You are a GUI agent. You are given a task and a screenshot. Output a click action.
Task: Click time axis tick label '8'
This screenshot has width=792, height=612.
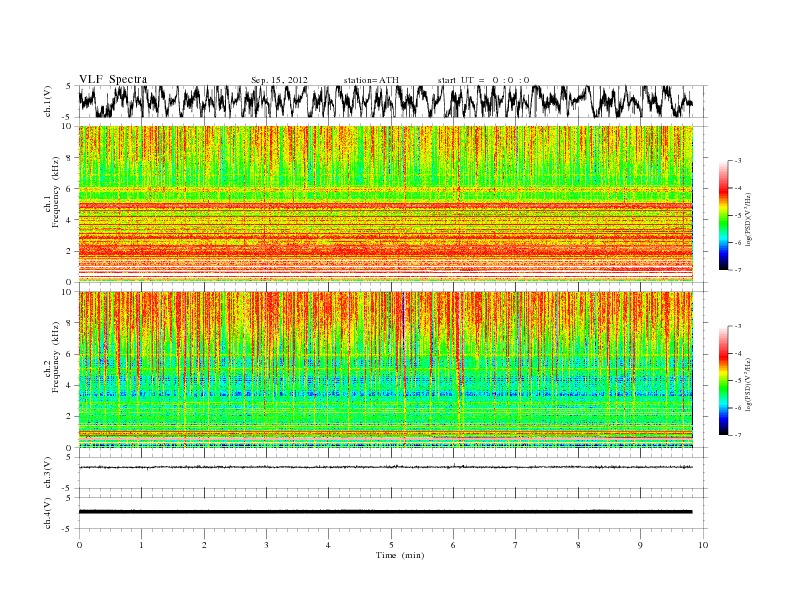tap(578, 545)
